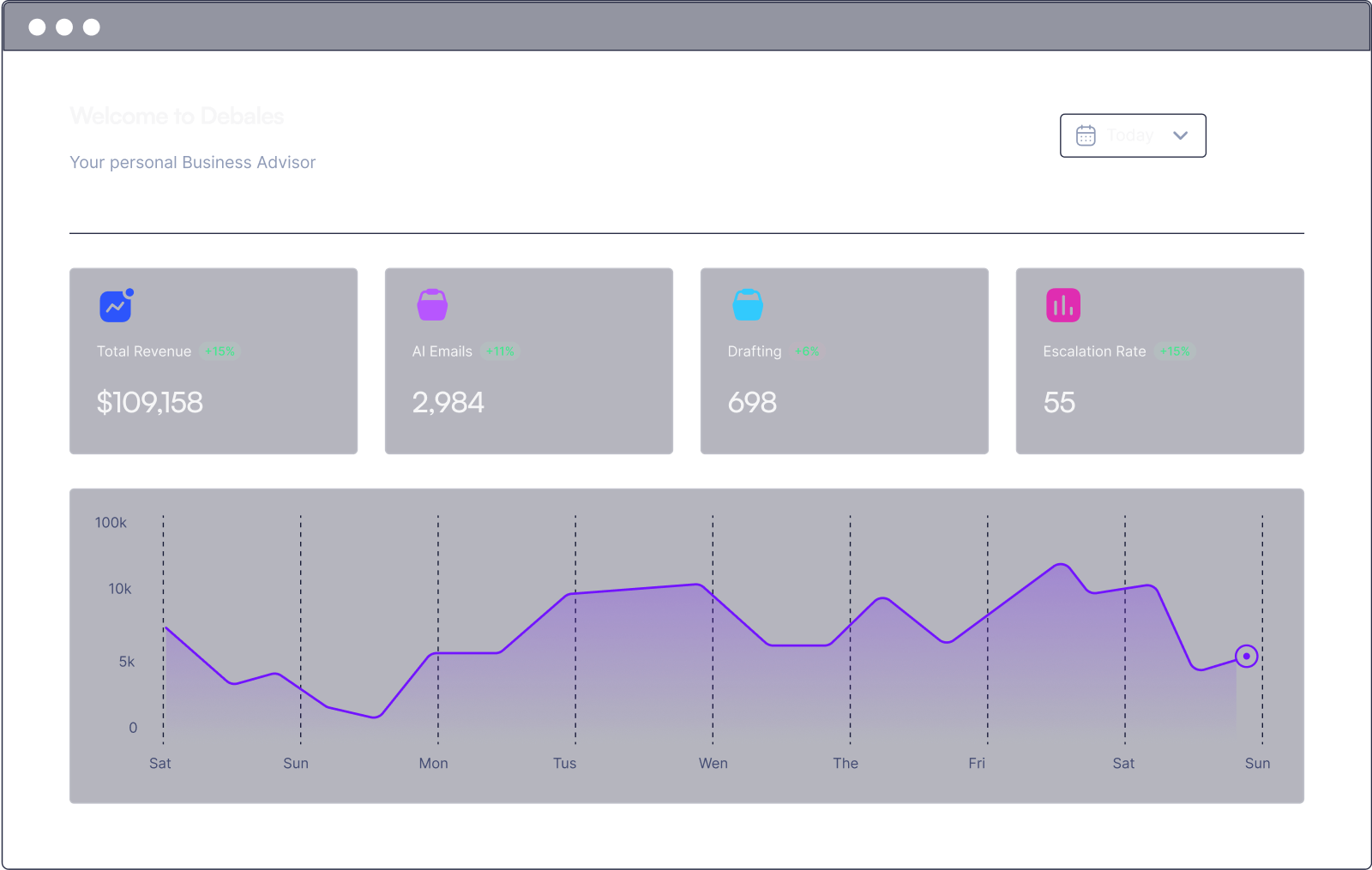1372x870 pixels.
Task: Click the calendar icon in the Today selector
Action: (x=1086, y=135)
